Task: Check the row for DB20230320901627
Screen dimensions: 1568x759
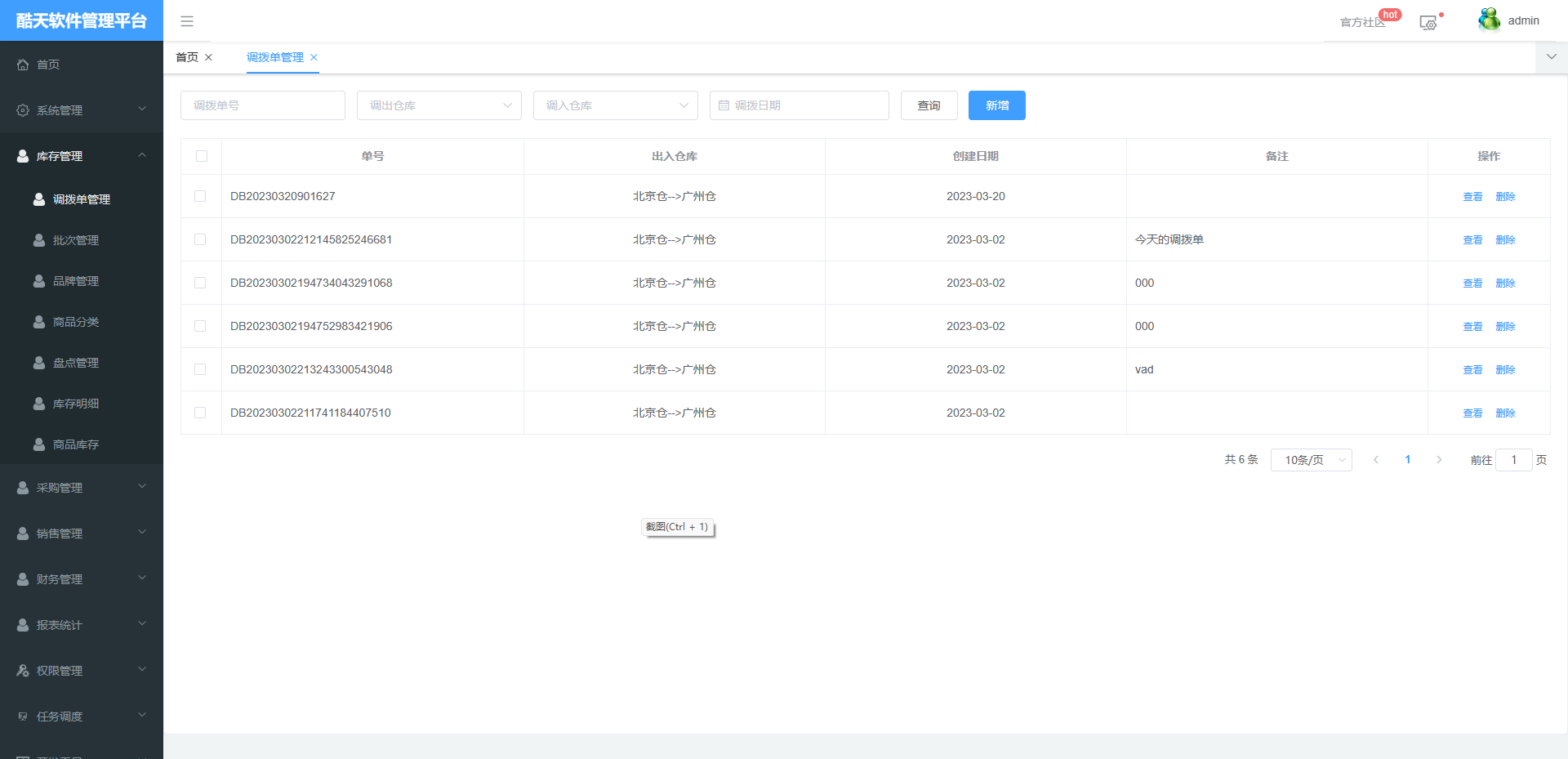Action: 200,196
